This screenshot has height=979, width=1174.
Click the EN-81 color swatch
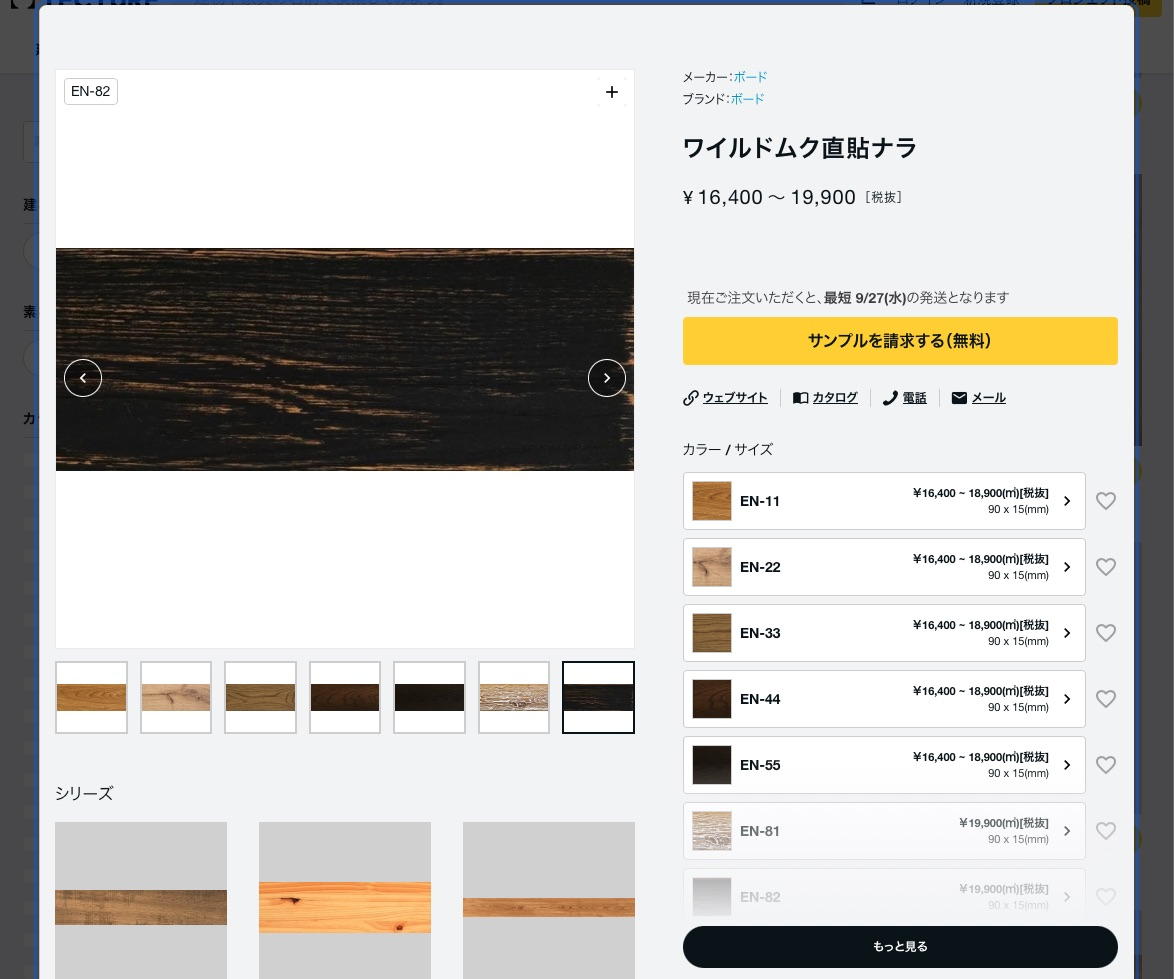click(711, 830)
